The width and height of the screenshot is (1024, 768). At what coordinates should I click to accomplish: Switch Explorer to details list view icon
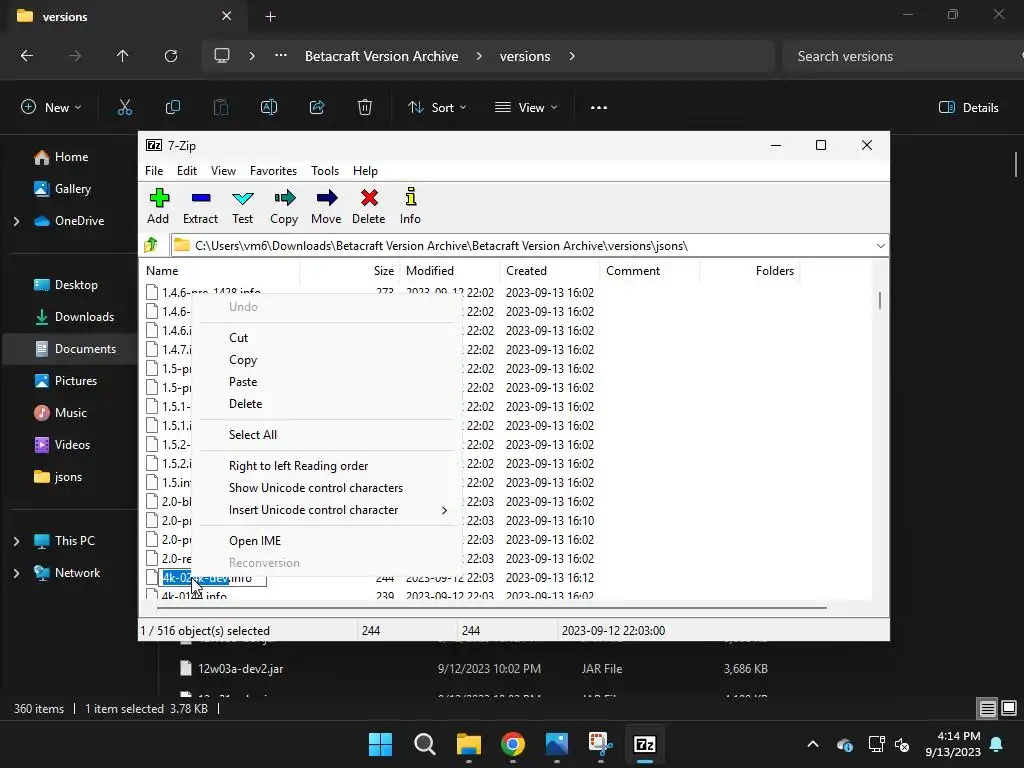(x=987, y=708)
